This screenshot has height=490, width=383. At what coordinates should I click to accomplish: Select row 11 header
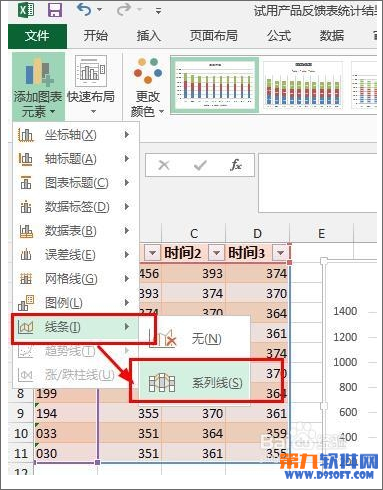21,454
